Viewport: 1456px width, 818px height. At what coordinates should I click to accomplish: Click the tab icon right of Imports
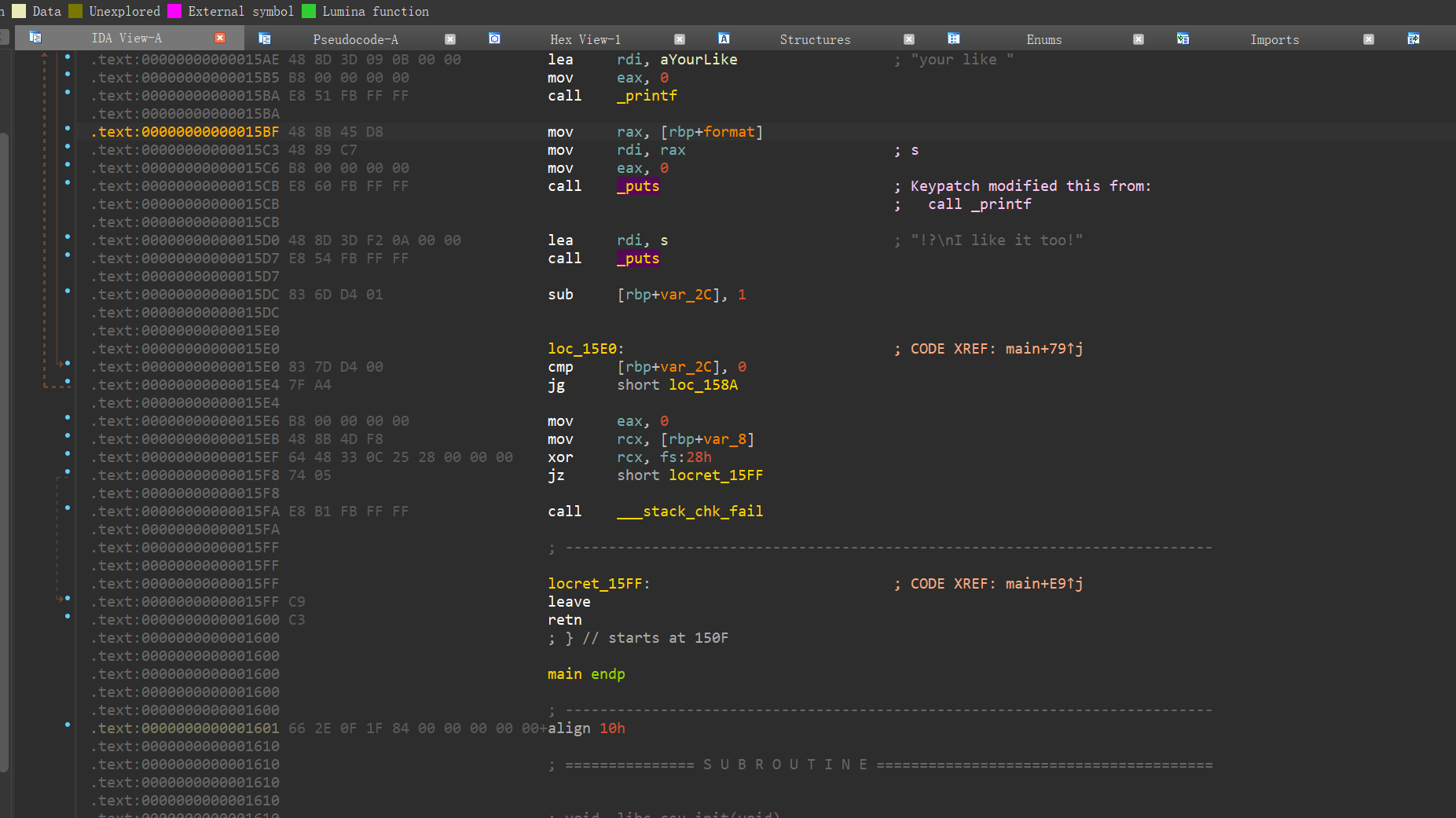coord(1413,39)
